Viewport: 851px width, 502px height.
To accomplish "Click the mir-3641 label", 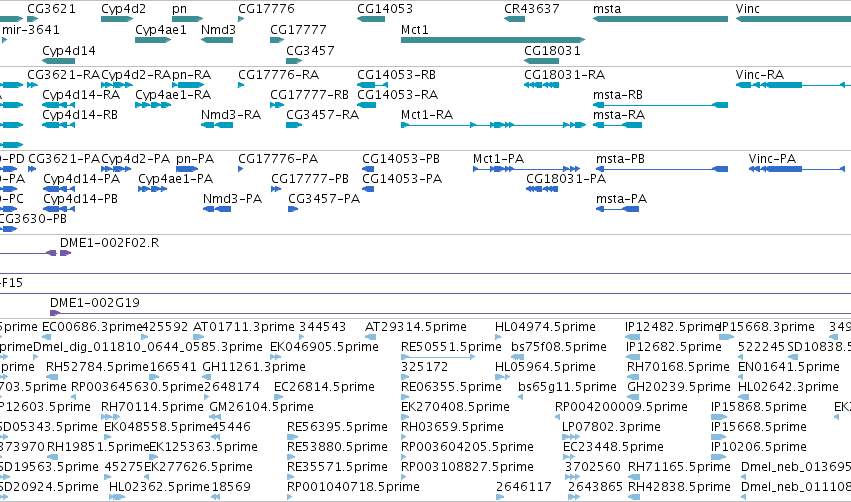I will [x=31, y=30].
